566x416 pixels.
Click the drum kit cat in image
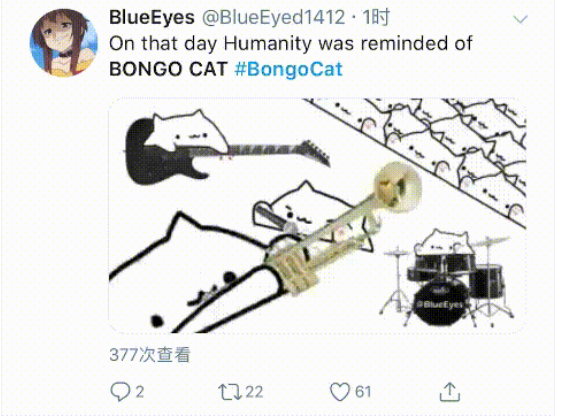[x=447, y=278]
